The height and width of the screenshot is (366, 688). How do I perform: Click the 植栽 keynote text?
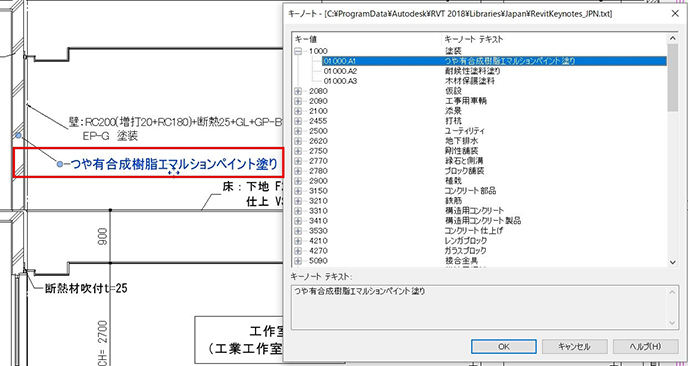click(452, 181)
